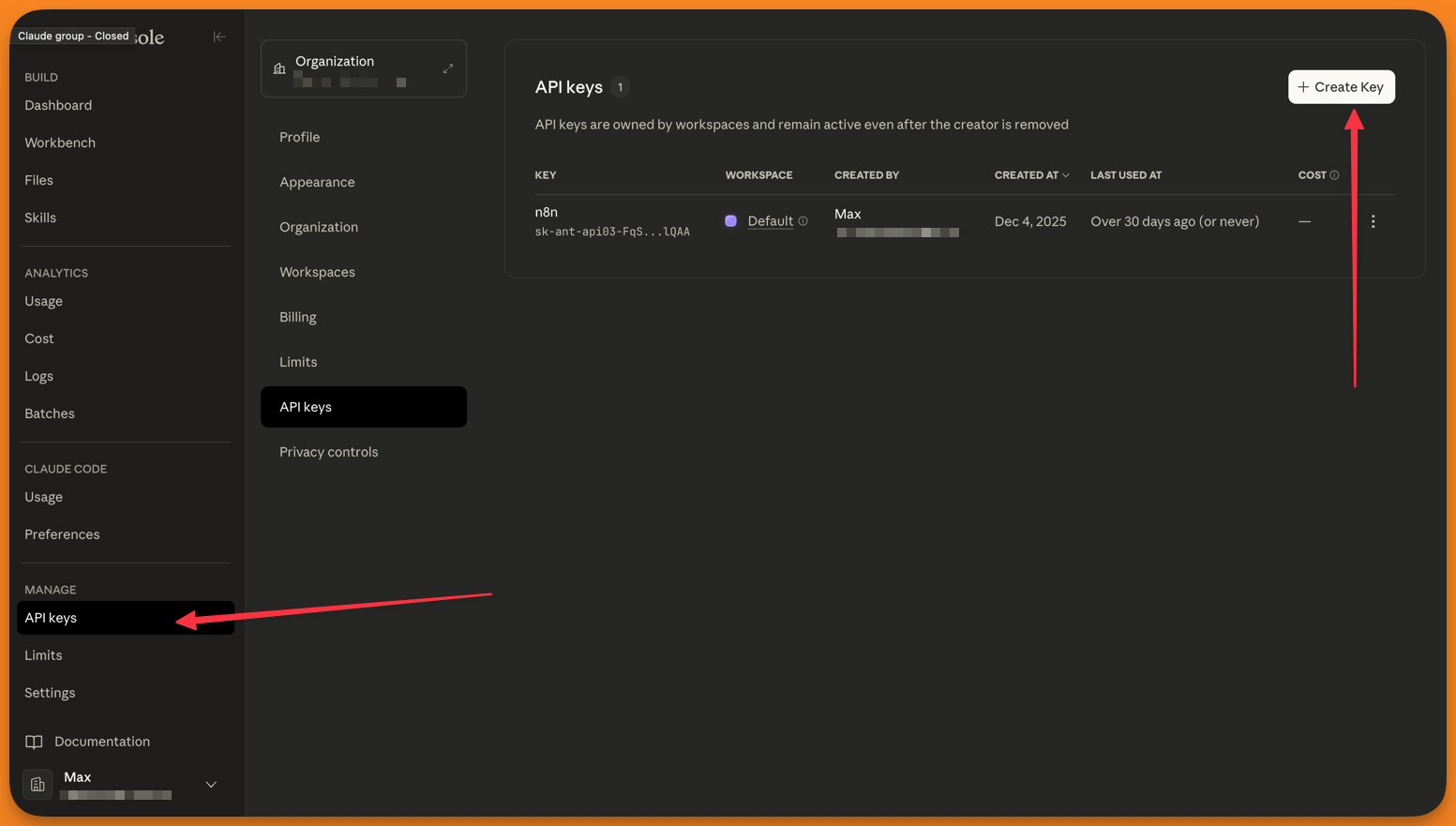1456x826 pixels.
Task: Click the building icon in the Organization card
Action: click(x=278, y=68)
